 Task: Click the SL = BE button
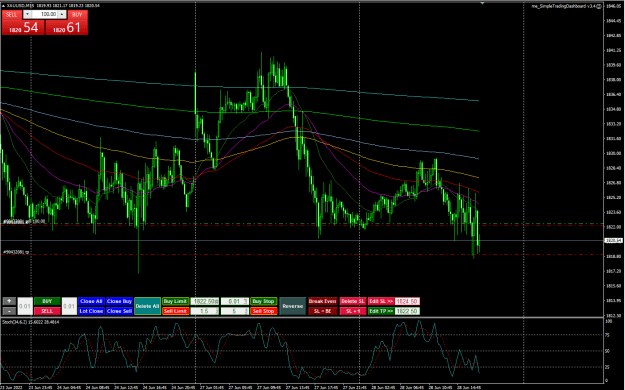click(x=322, y=311)
